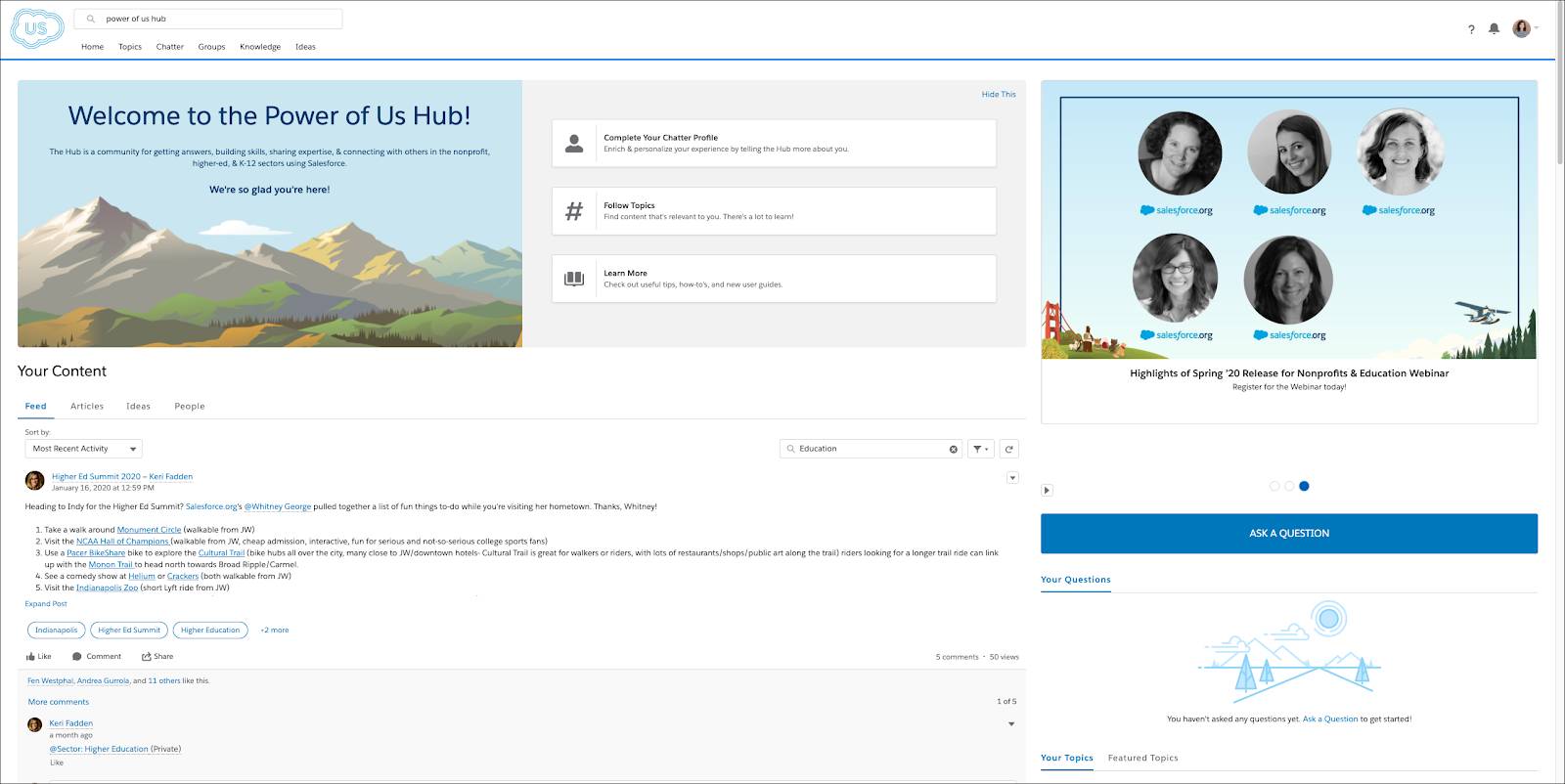Viewport: 1565px width, 784px height.
Task: Click the Higher Ed Summit topic tag
Action: click(x=129, y=631)
